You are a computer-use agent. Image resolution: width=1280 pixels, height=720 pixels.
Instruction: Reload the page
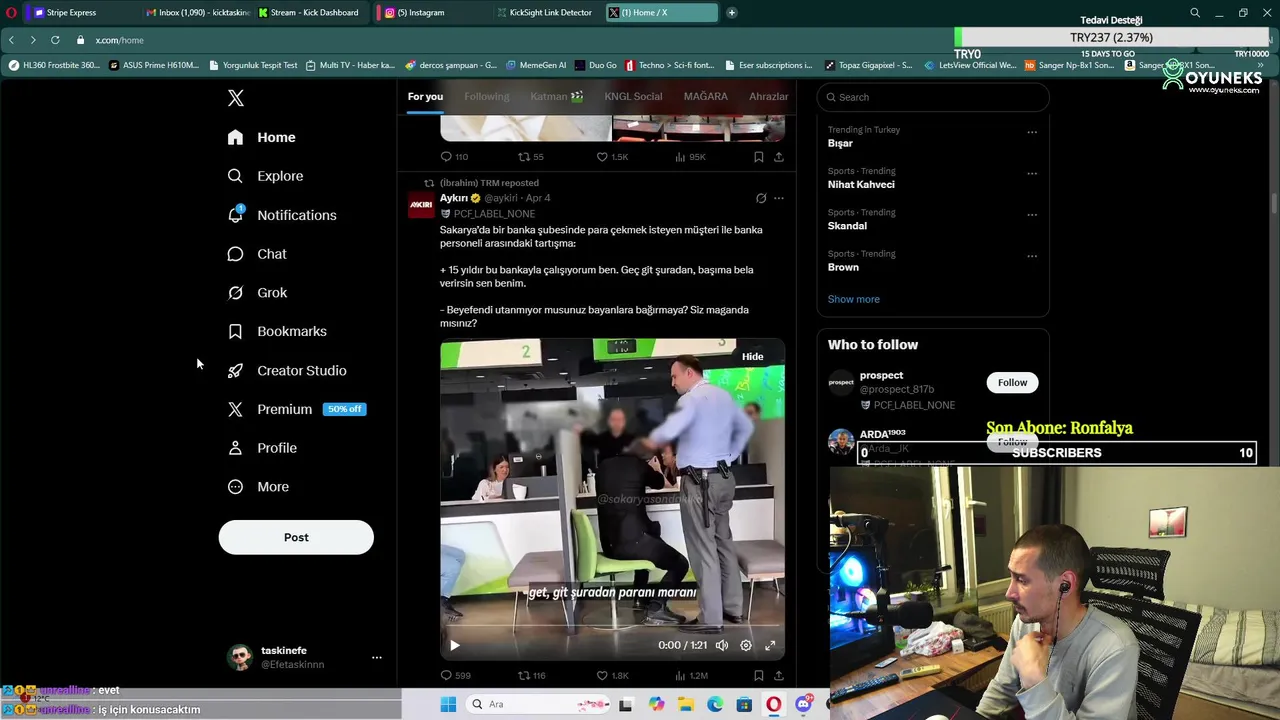point(55,40)
